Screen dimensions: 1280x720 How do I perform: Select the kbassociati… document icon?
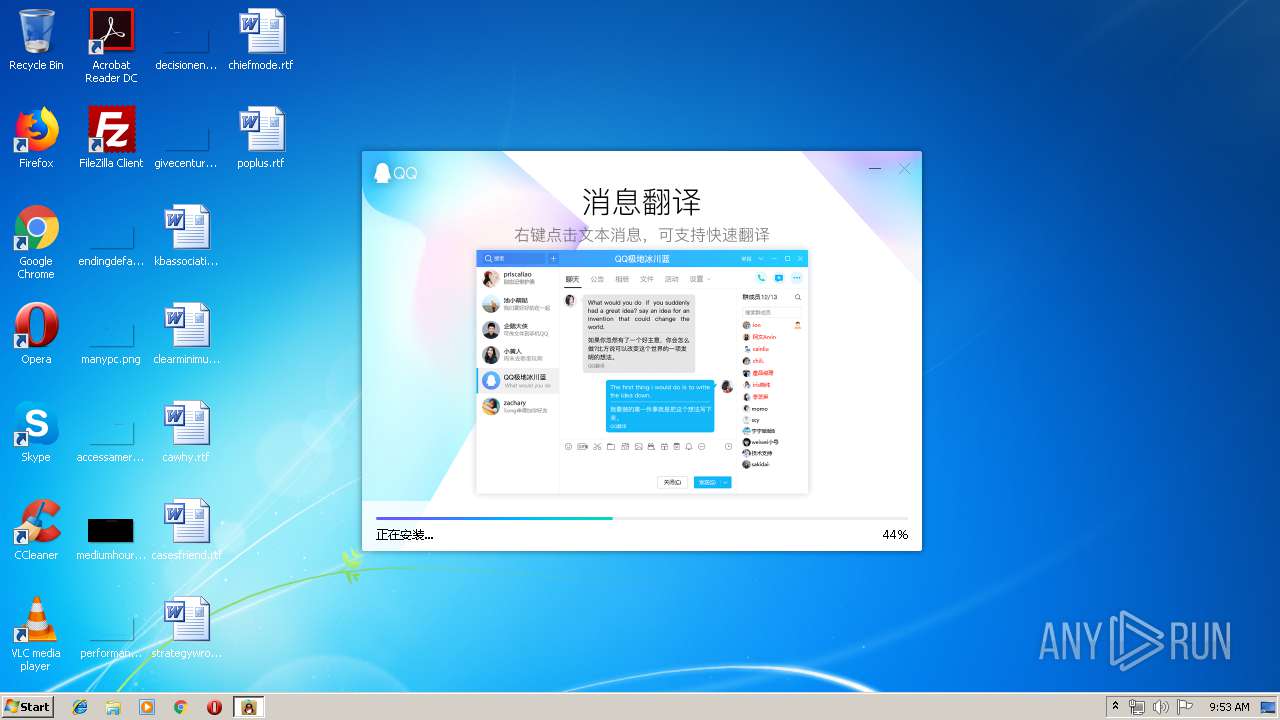pyautogui.click(x=186, y=236)
